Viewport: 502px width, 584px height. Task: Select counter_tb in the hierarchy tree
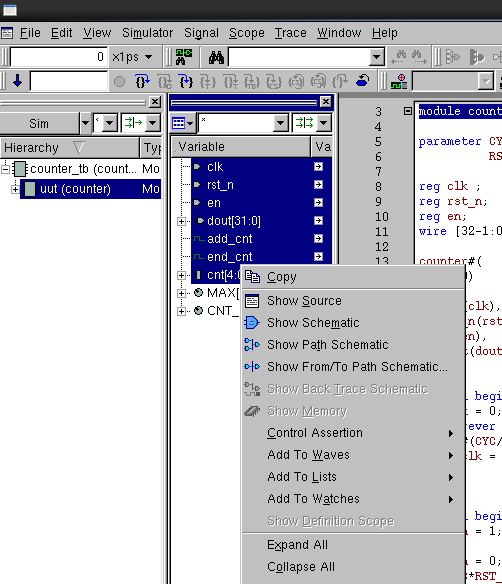[x=84, y=169]
